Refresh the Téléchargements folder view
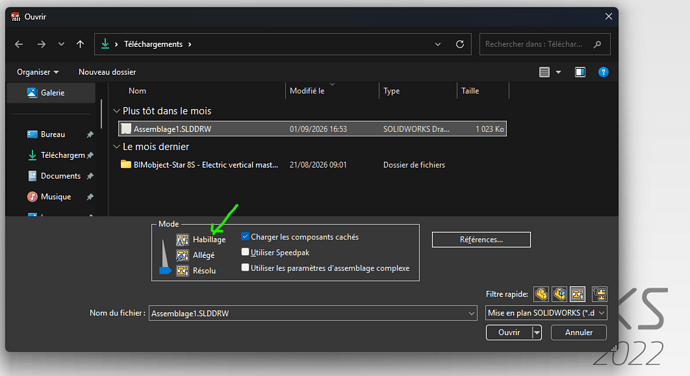690x376 pixels. click(460, 44)
